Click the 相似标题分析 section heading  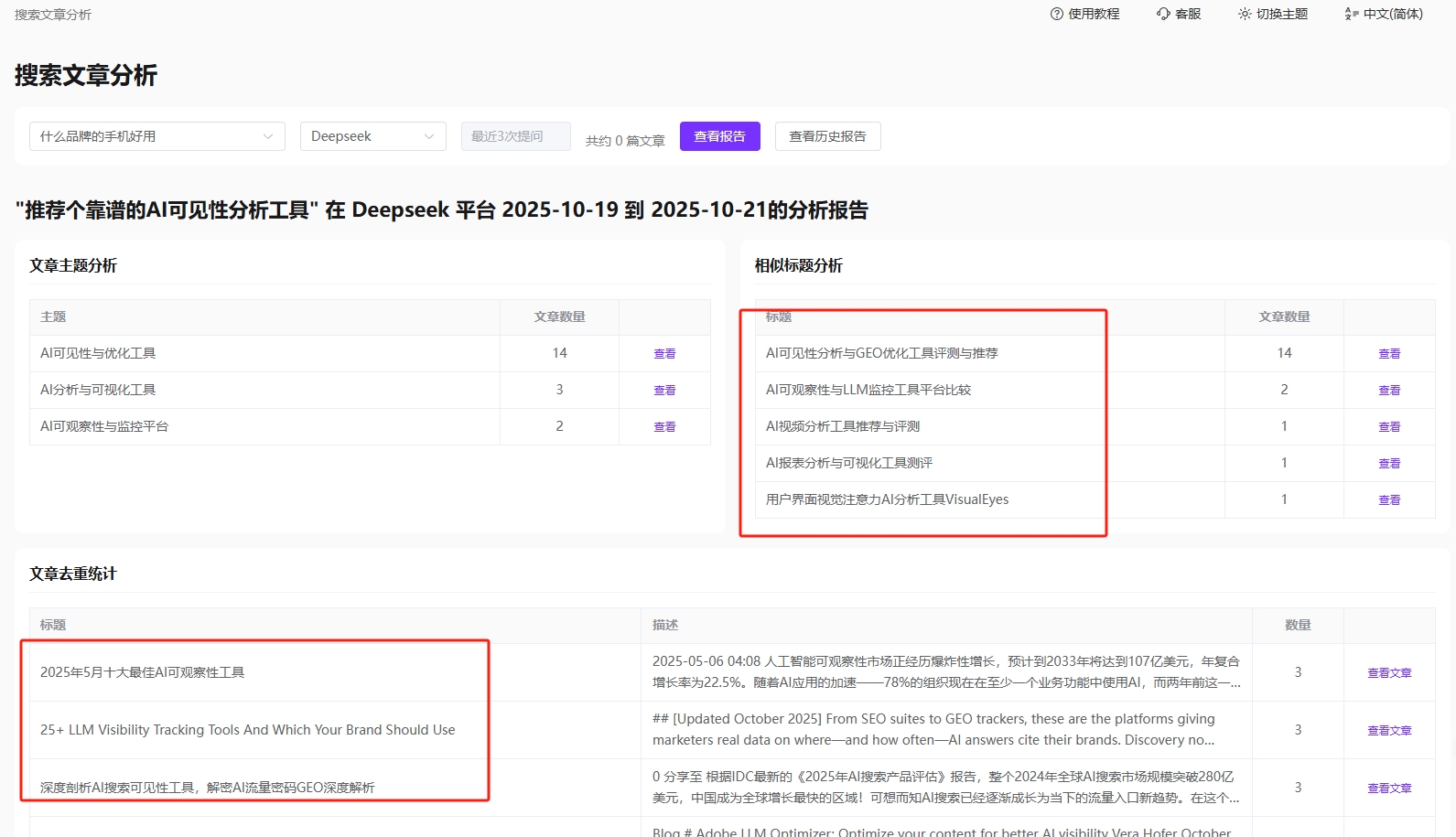pos(799,265)
